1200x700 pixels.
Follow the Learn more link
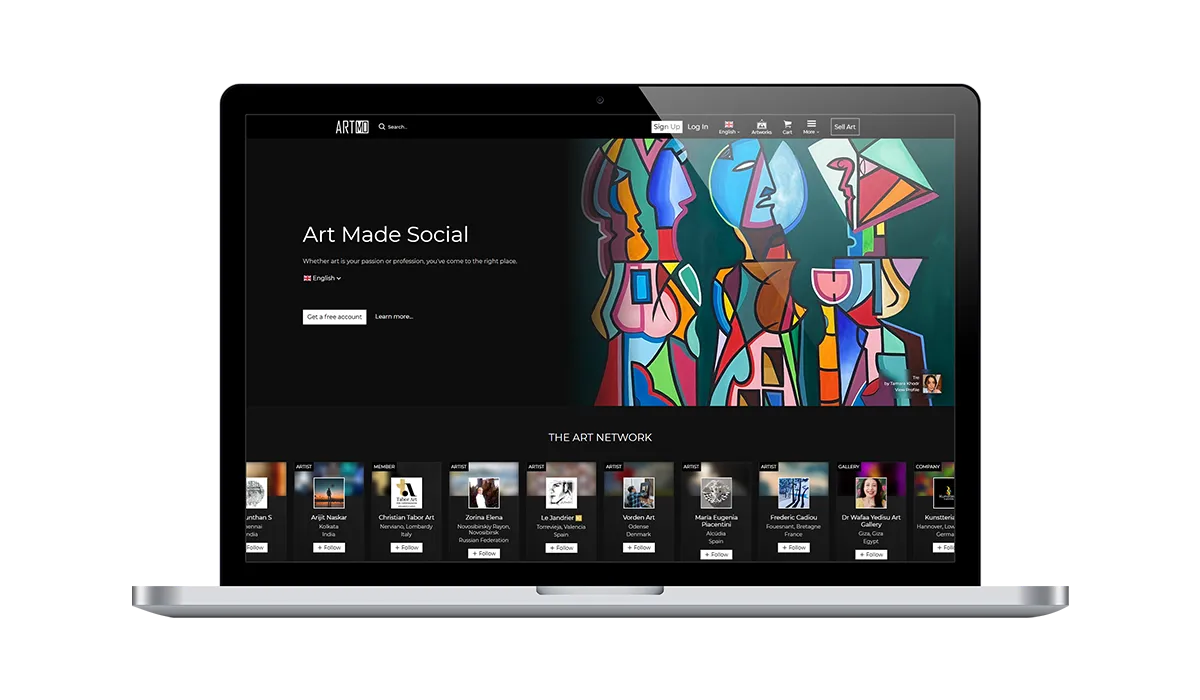(x=393, y=317)
